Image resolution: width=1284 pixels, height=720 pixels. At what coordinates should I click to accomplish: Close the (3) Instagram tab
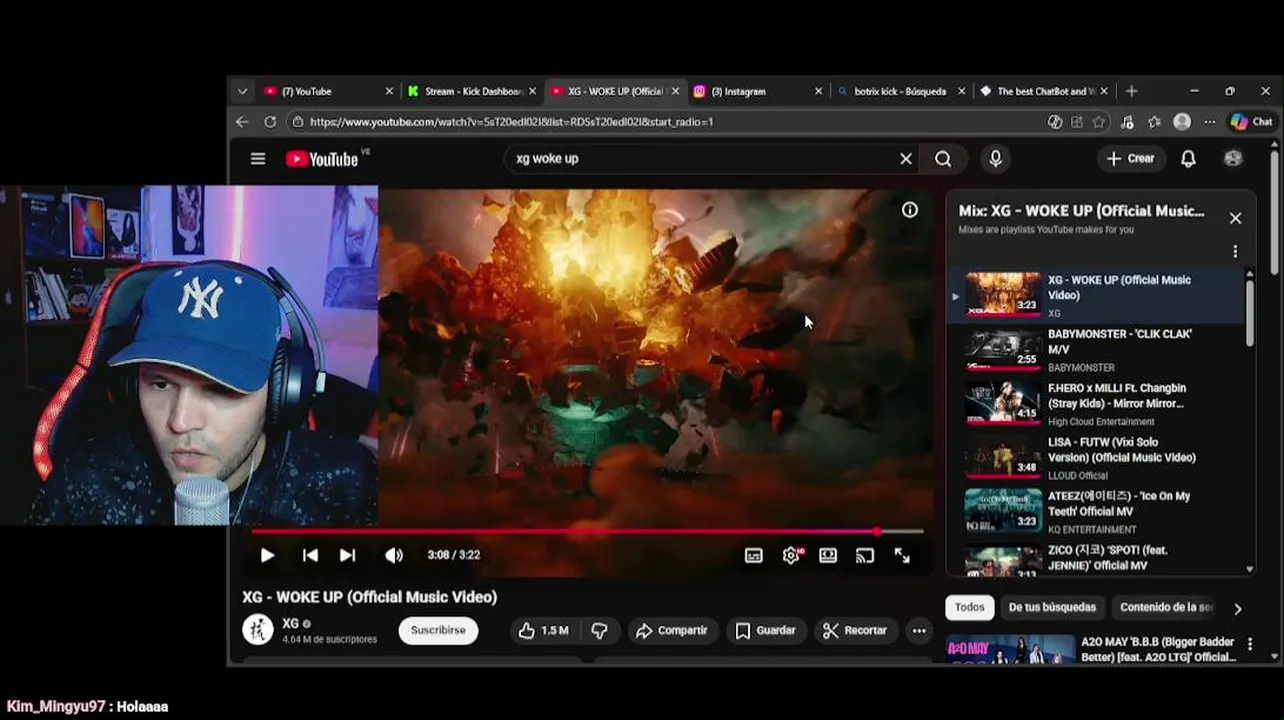coord(819,91)
